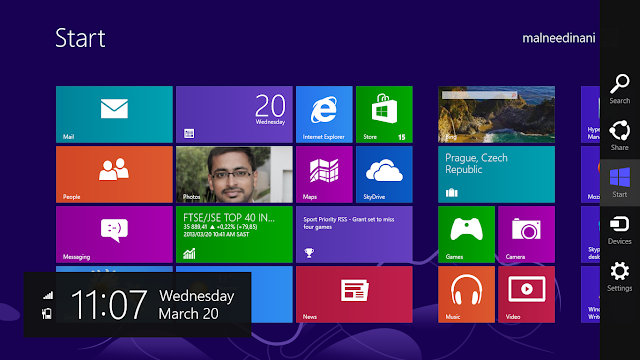Click the Search charm
The image size is (640, 360).
click(620, 89)
